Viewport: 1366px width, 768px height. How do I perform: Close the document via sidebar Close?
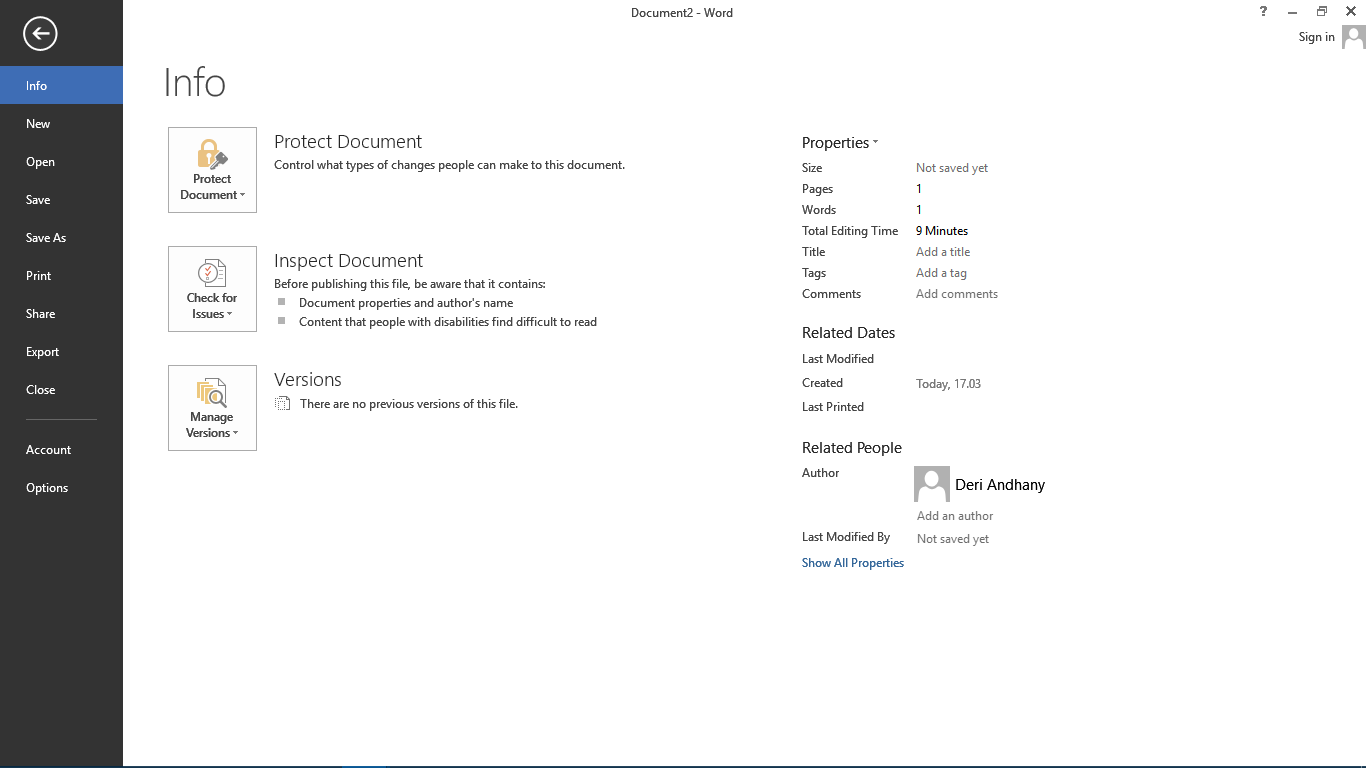[61, 389]
